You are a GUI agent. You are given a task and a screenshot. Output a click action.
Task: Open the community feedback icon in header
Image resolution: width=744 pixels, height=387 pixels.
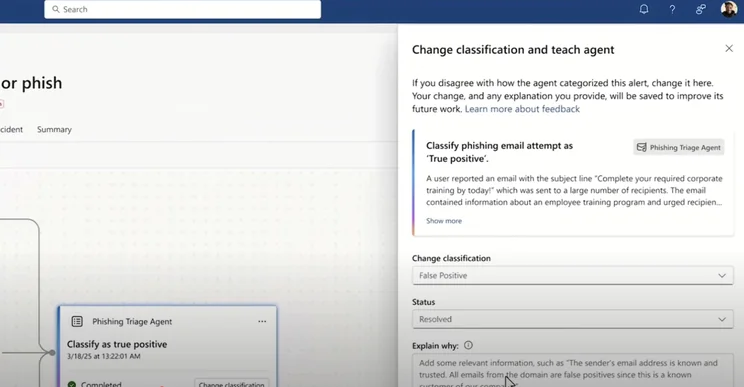pos(700,9)
